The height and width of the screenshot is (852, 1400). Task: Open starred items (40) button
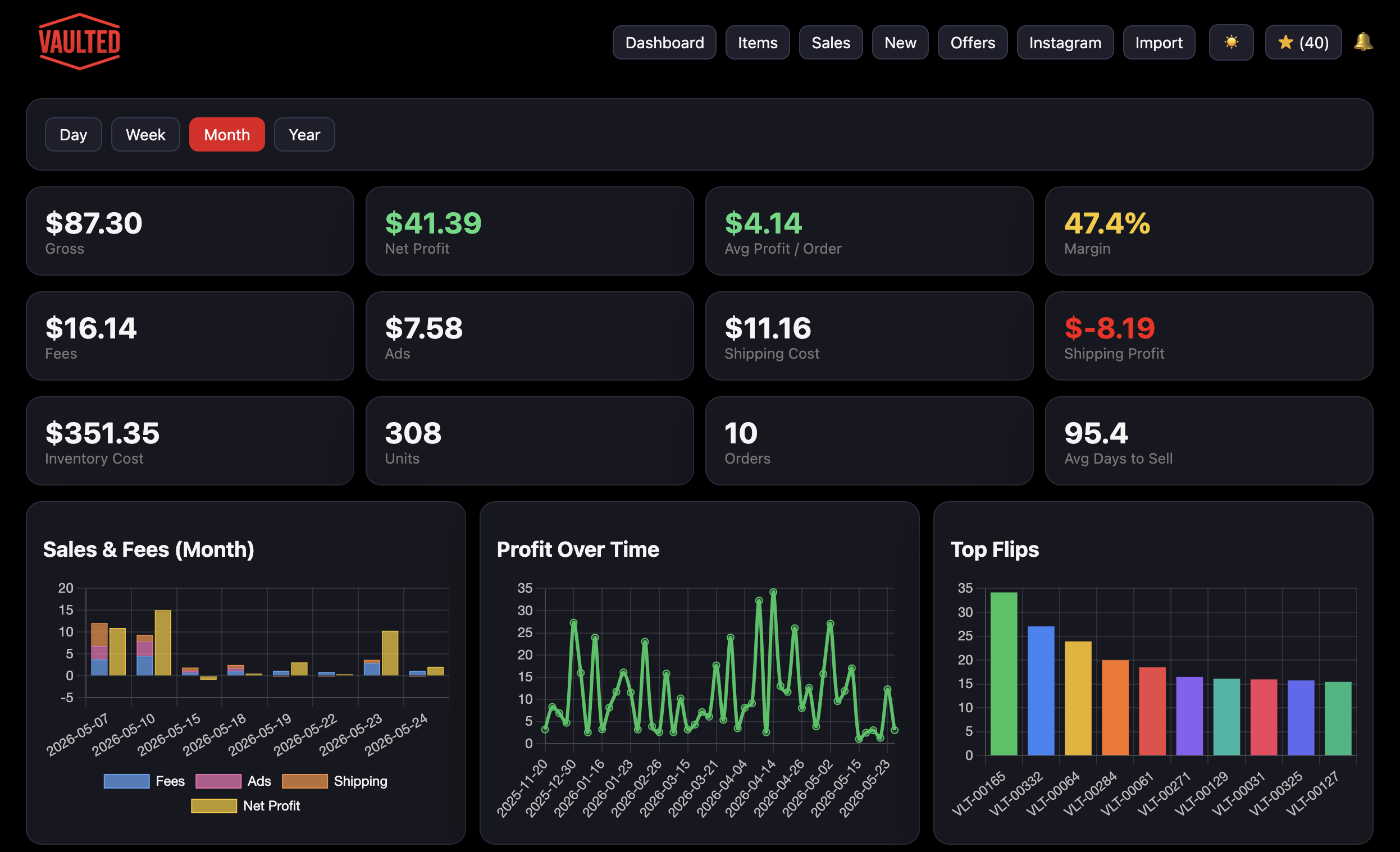point(1303,43)
